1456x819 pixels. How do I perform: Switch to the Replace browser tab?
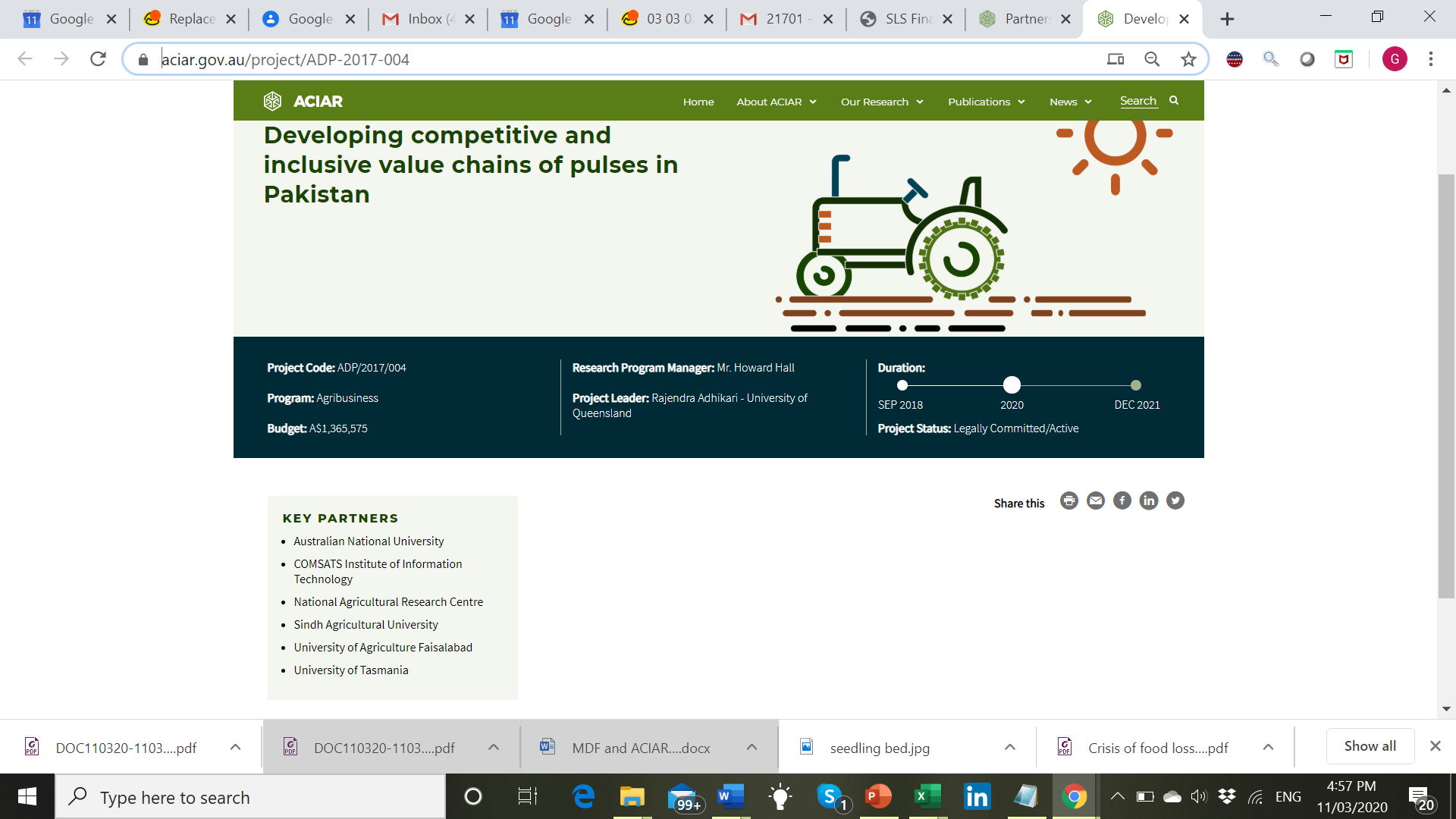pos(190,19)
